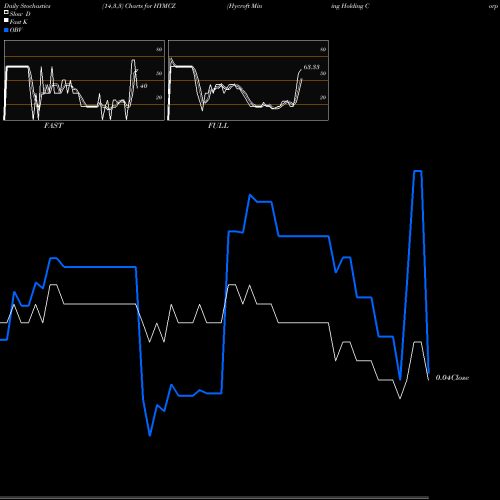
Task: Click the FAST stochastic chart panel
Action: (84, 80)
